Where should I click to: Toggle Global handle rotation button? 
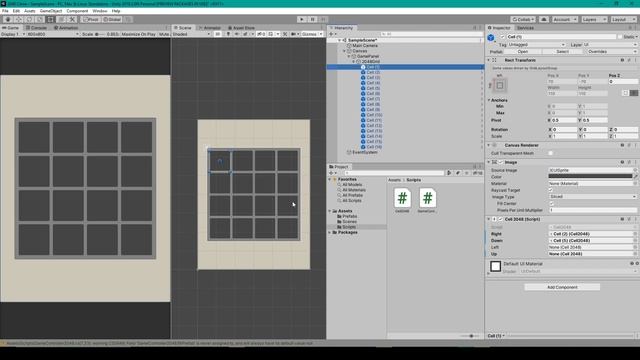112,19
